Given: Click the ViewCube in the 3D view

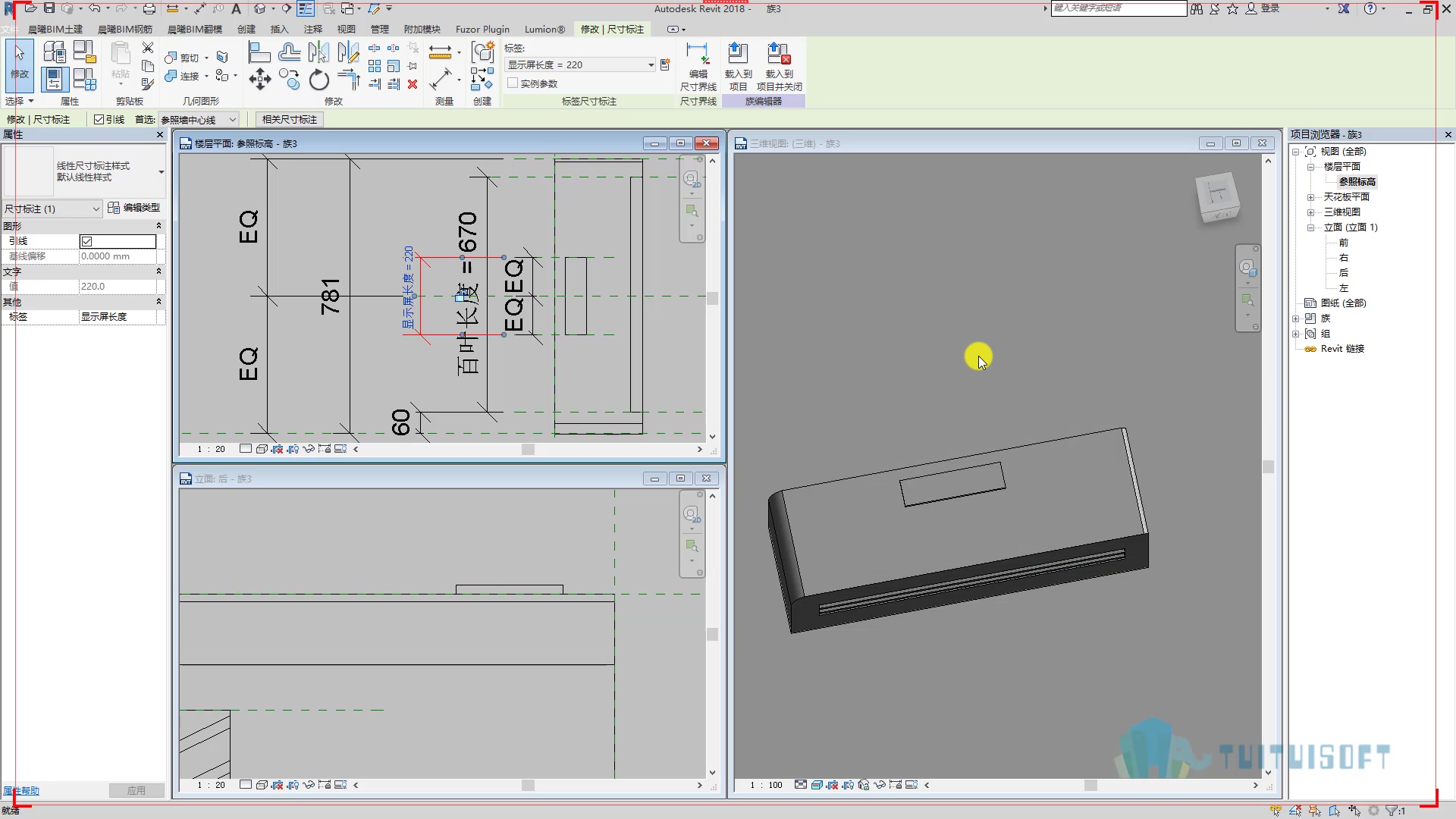Looking at the screenshot, I should tap(1216, 196).
